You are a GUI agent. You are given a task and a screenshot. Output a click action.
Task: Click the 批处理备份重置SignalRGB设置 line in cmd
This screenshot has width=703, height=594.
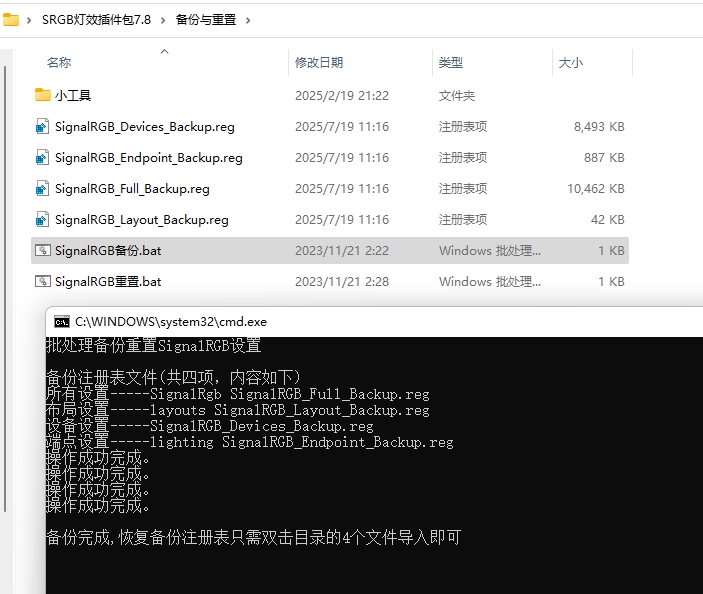[x=154, y=345]
